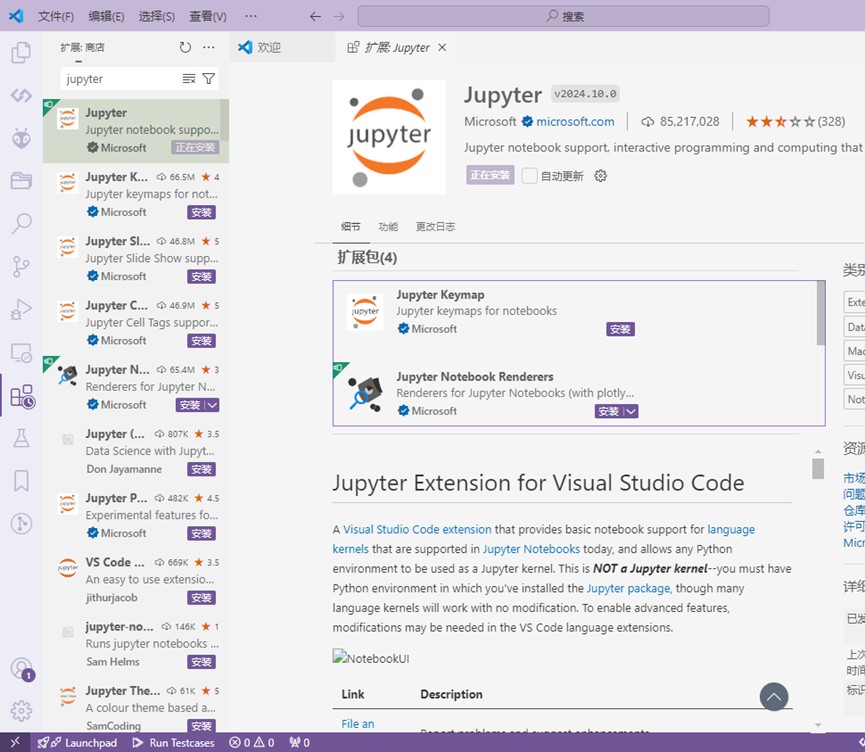Click the ports forwarded status indicator
This screenshot has height=752, width=865.
(x=300, y=743)
